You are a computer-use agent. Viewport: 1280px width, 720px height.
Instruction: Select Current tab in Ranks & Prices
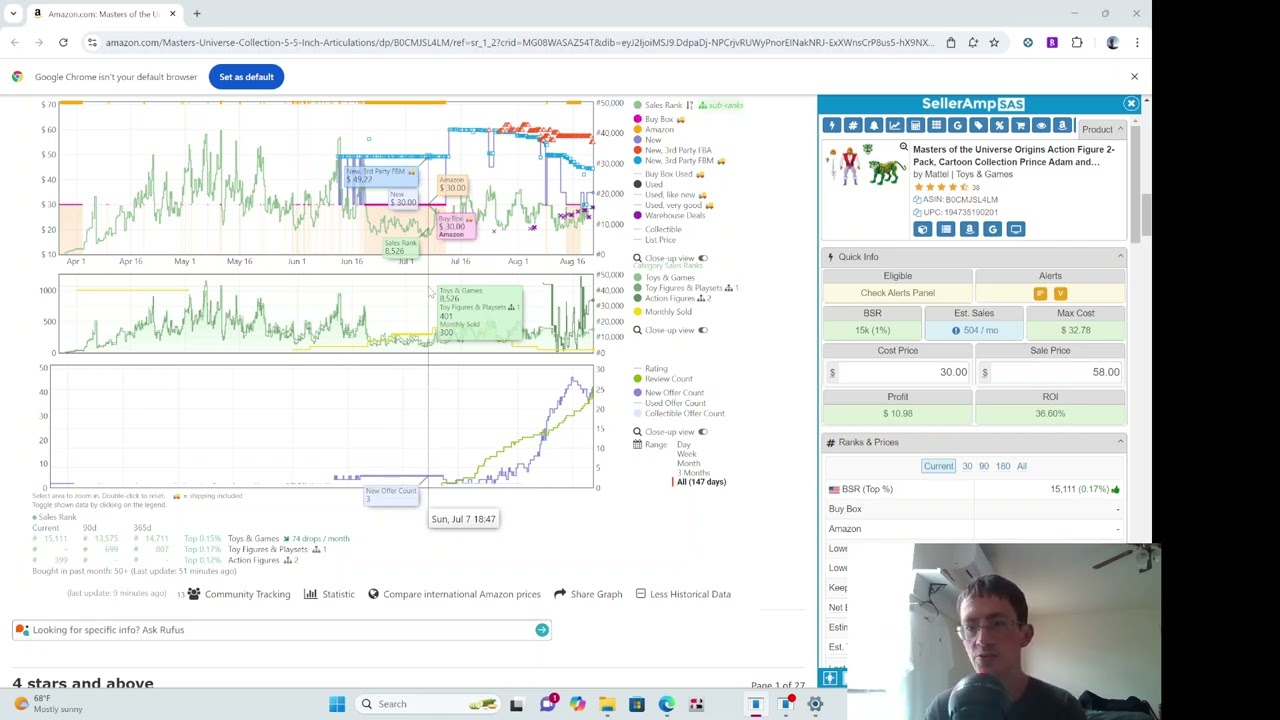click(x=938, y=466)
